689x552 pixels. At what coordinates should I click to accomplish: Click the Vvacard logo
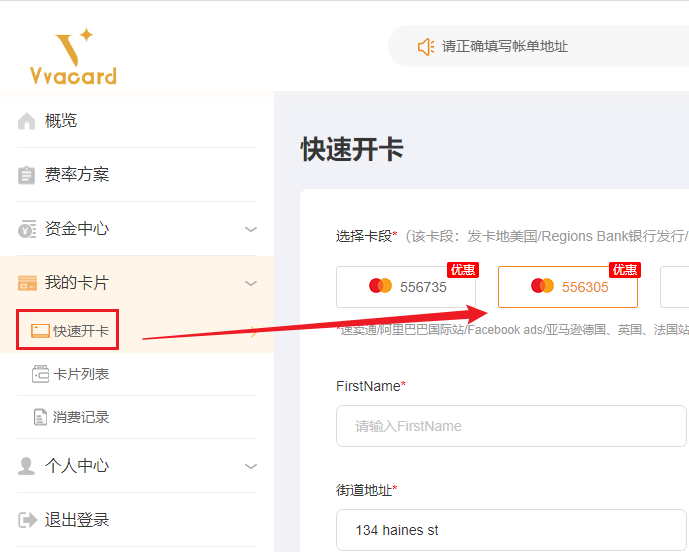(x=73, y=56)
